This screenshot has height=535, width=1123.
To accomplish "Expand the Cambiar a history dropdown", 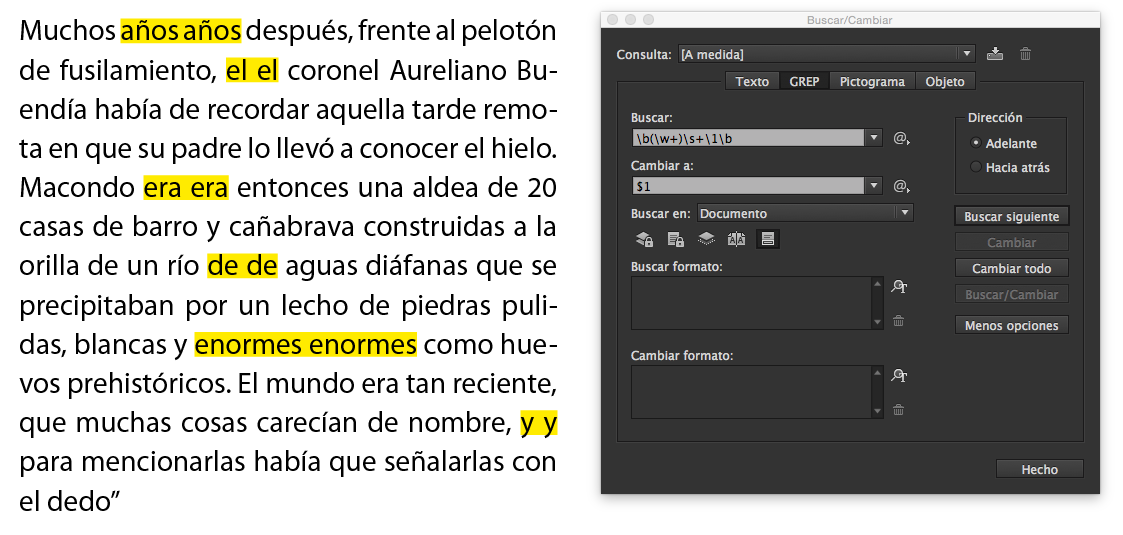I will pyautogui.click(x=874, y=186).
